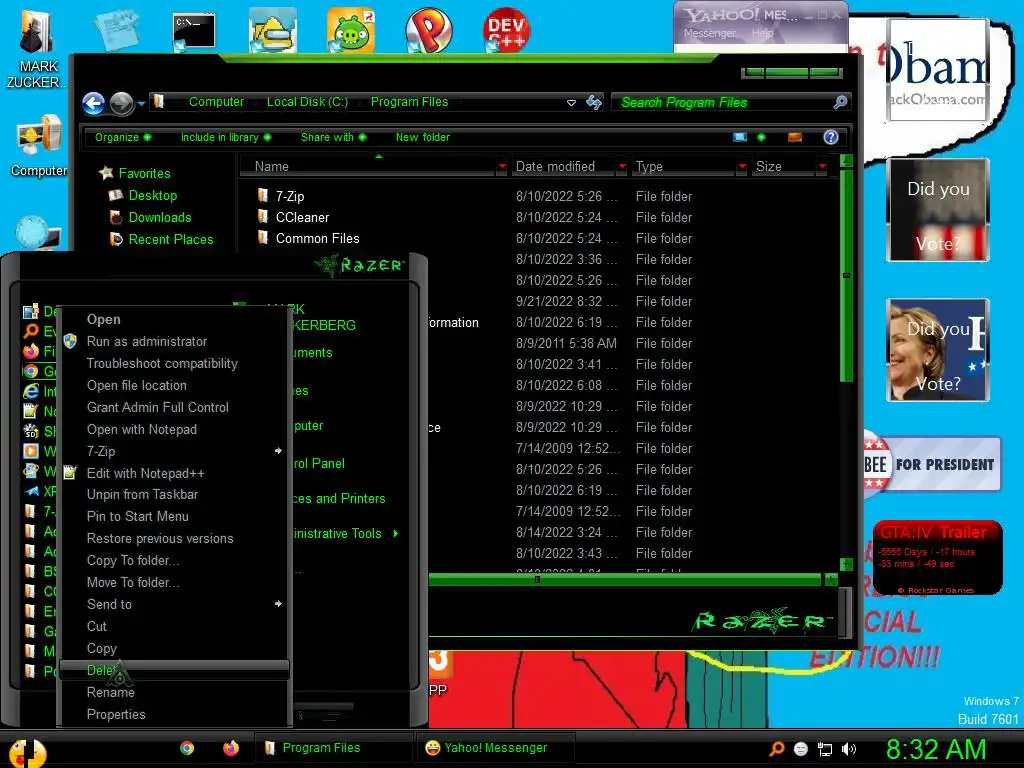Click the refresh icon beside the address bar
Screen dimensions: 1024x768
594,102
